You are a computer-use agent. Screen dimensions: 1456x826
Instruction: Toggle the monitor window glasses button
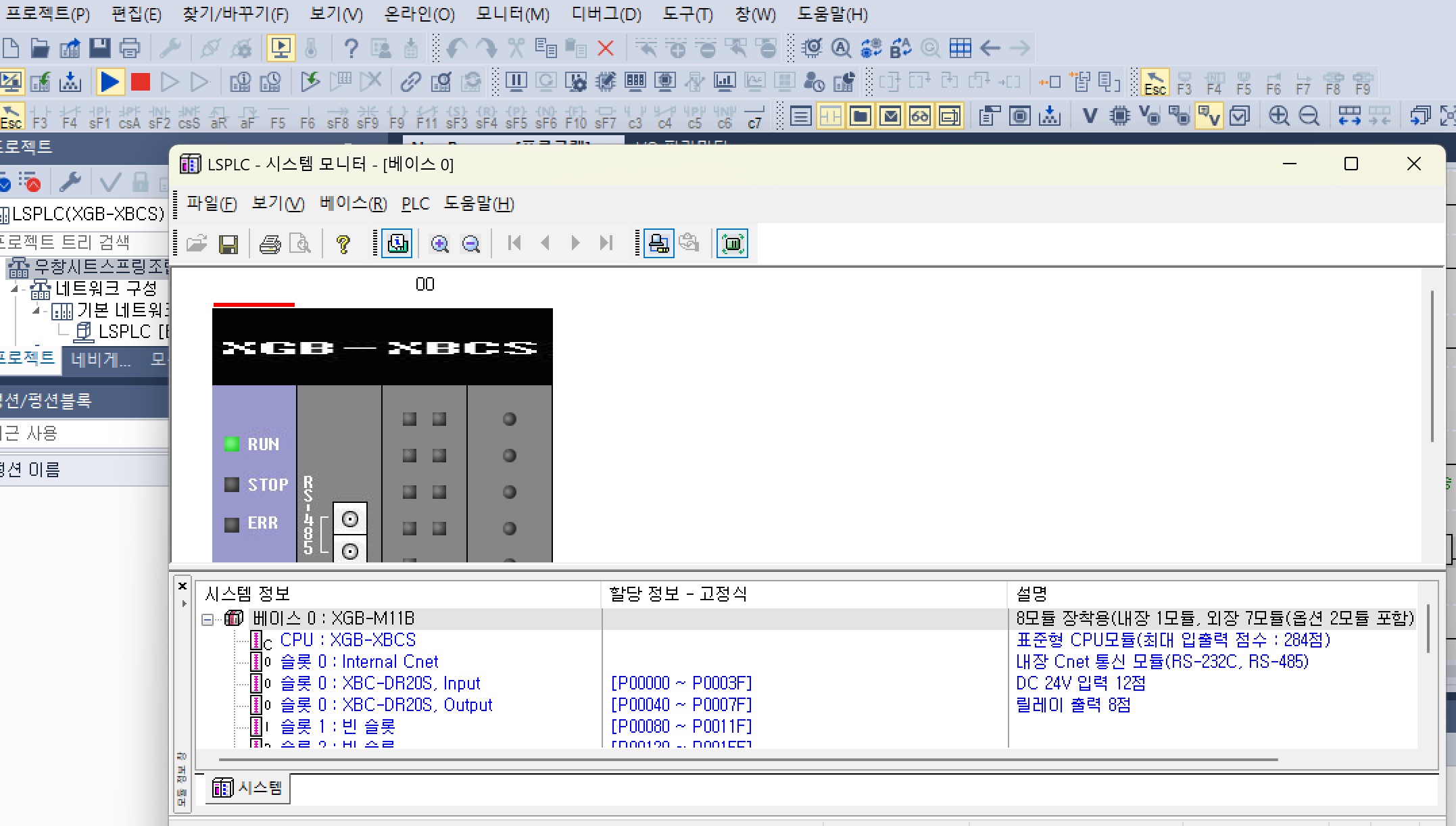pyautogui.click(x=920, y=116)
